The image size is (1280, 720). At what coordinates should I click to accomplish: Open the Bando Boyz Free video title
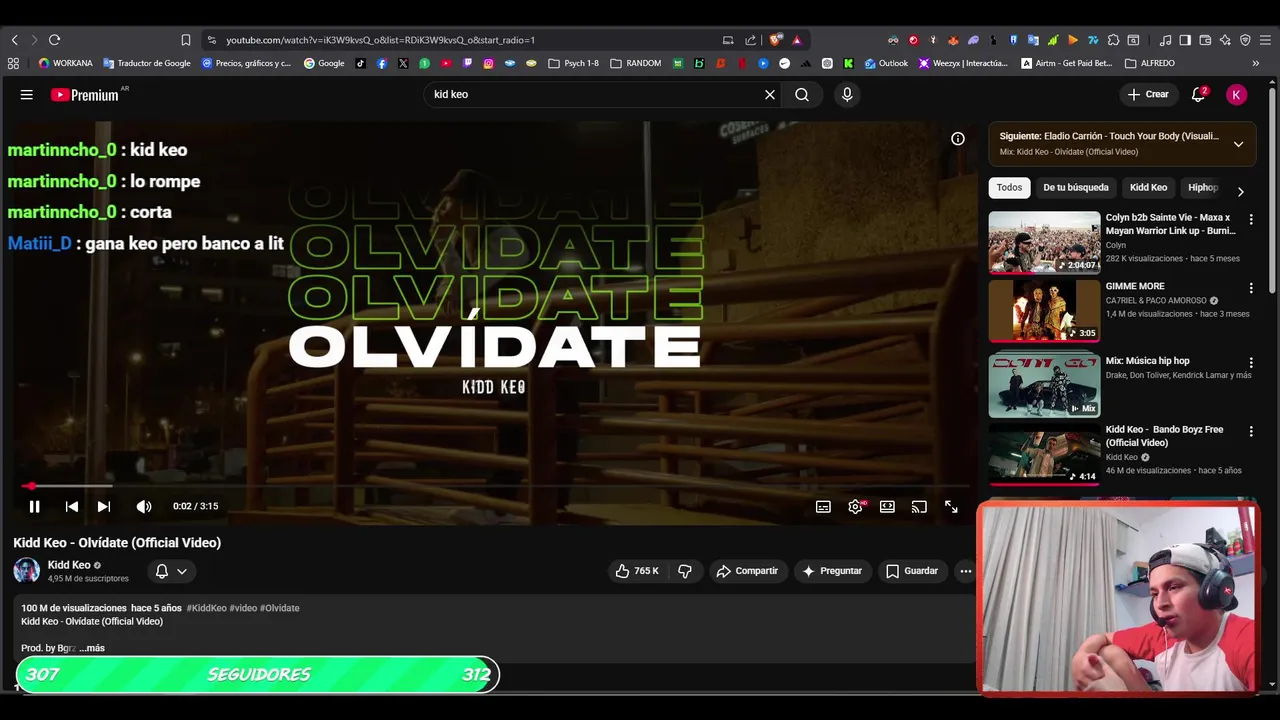(x=1165, y=436)
